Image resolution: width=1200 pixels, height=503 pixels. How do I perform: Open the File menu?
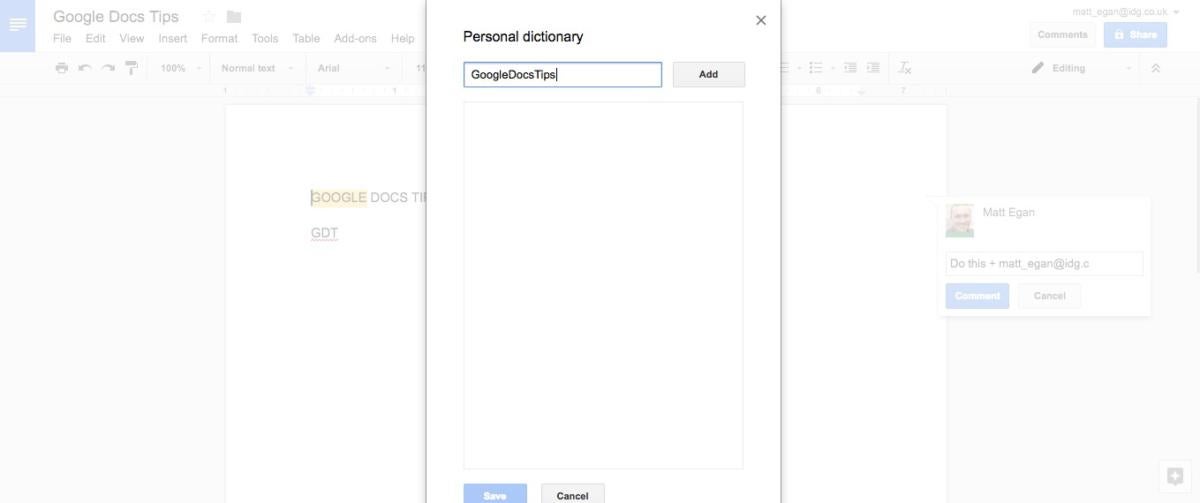tap(62, 38)
